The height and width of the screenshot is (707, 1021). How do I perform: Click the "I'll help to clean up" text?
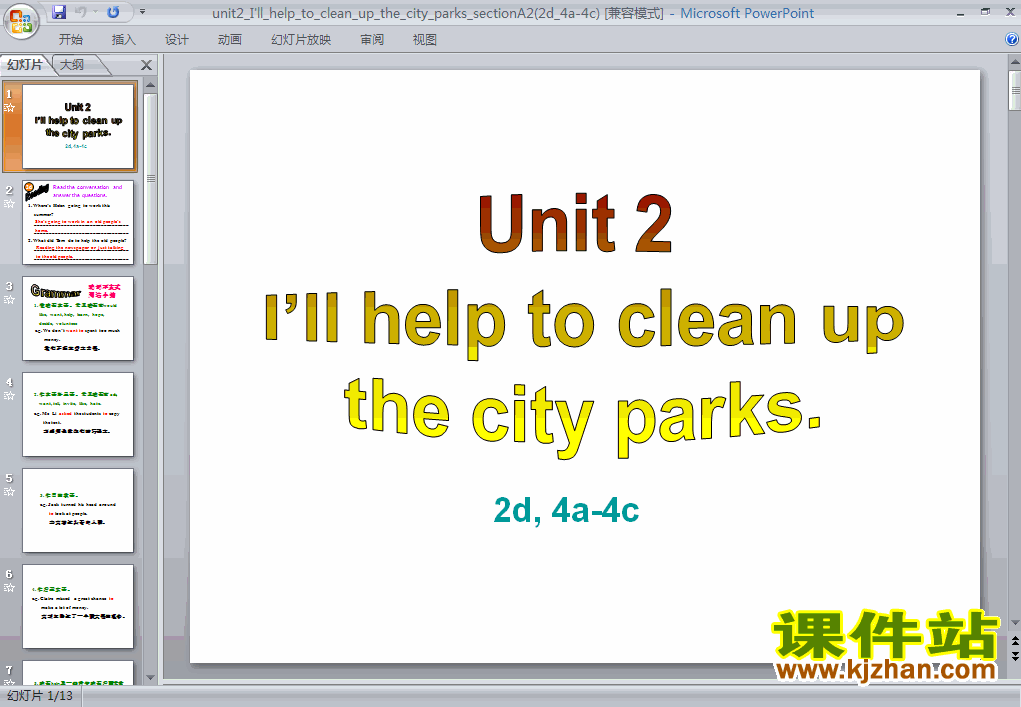click(x=584, y=322)
